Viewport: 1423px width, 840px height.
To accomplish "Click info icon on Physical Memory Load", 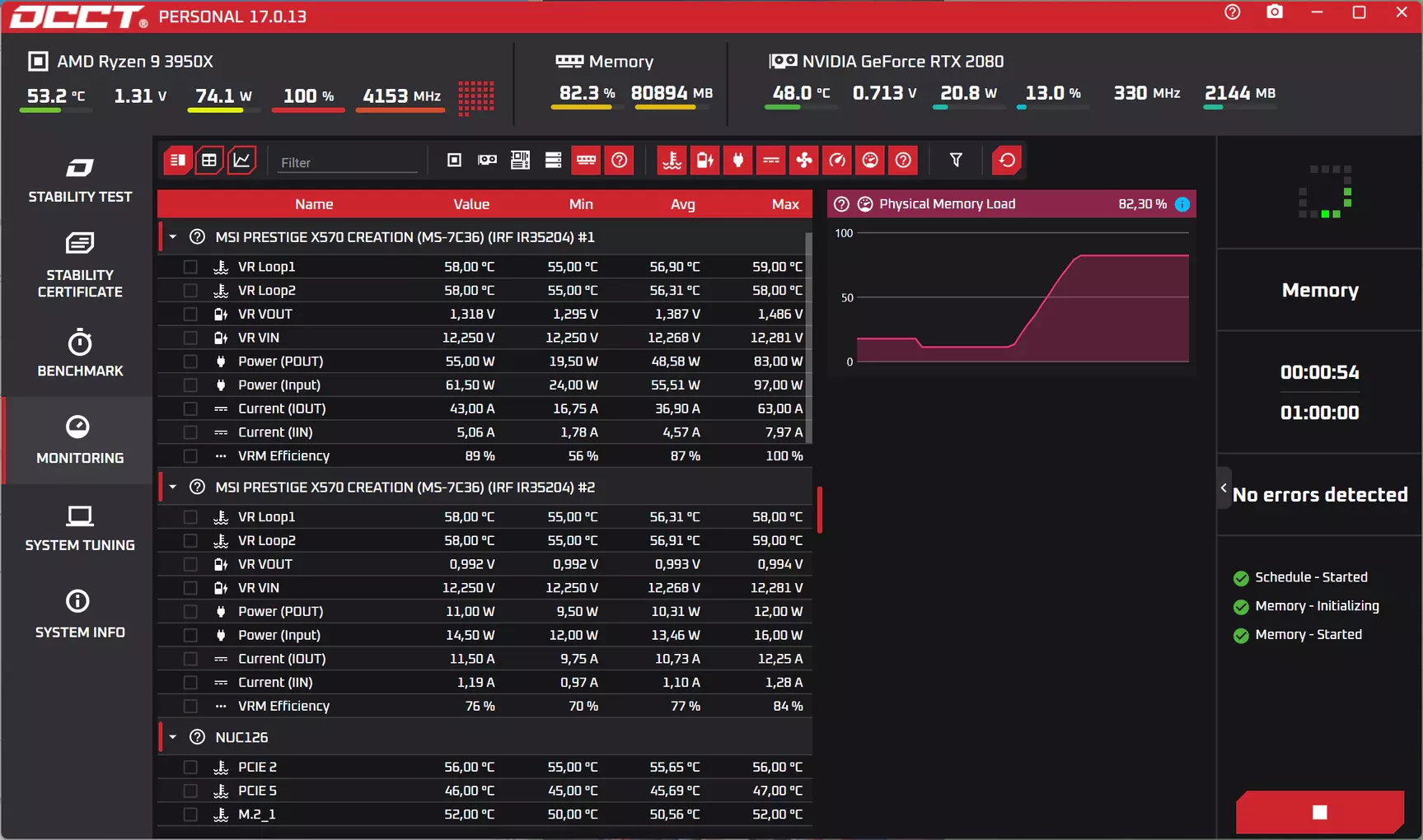I will (1182, 204).
